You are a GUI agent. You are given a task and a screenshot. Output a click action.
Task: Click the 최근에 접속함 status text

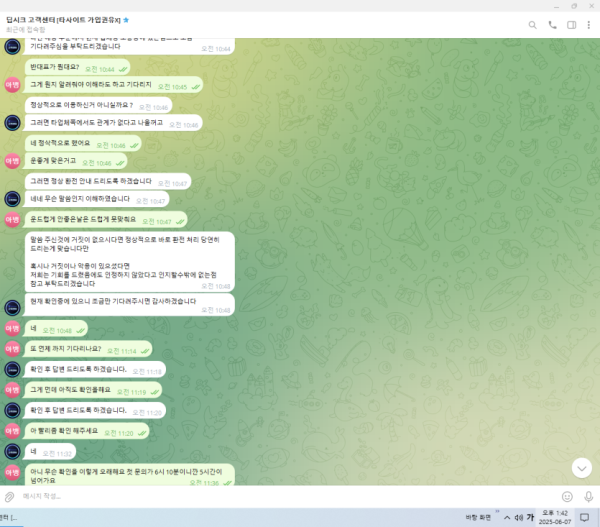pos(26,29)
